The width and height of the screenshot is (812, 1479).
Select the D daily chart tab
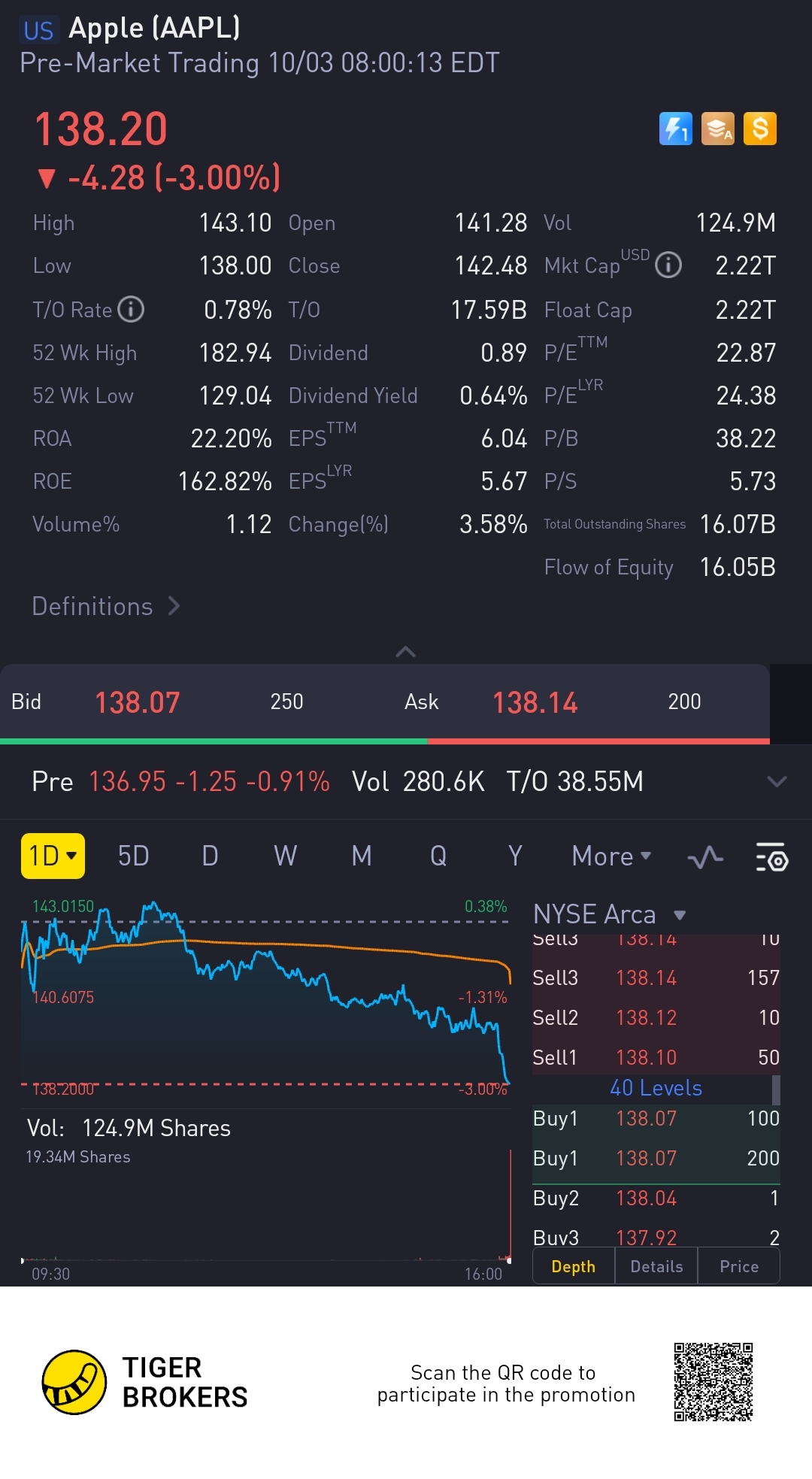pos(210,856)
